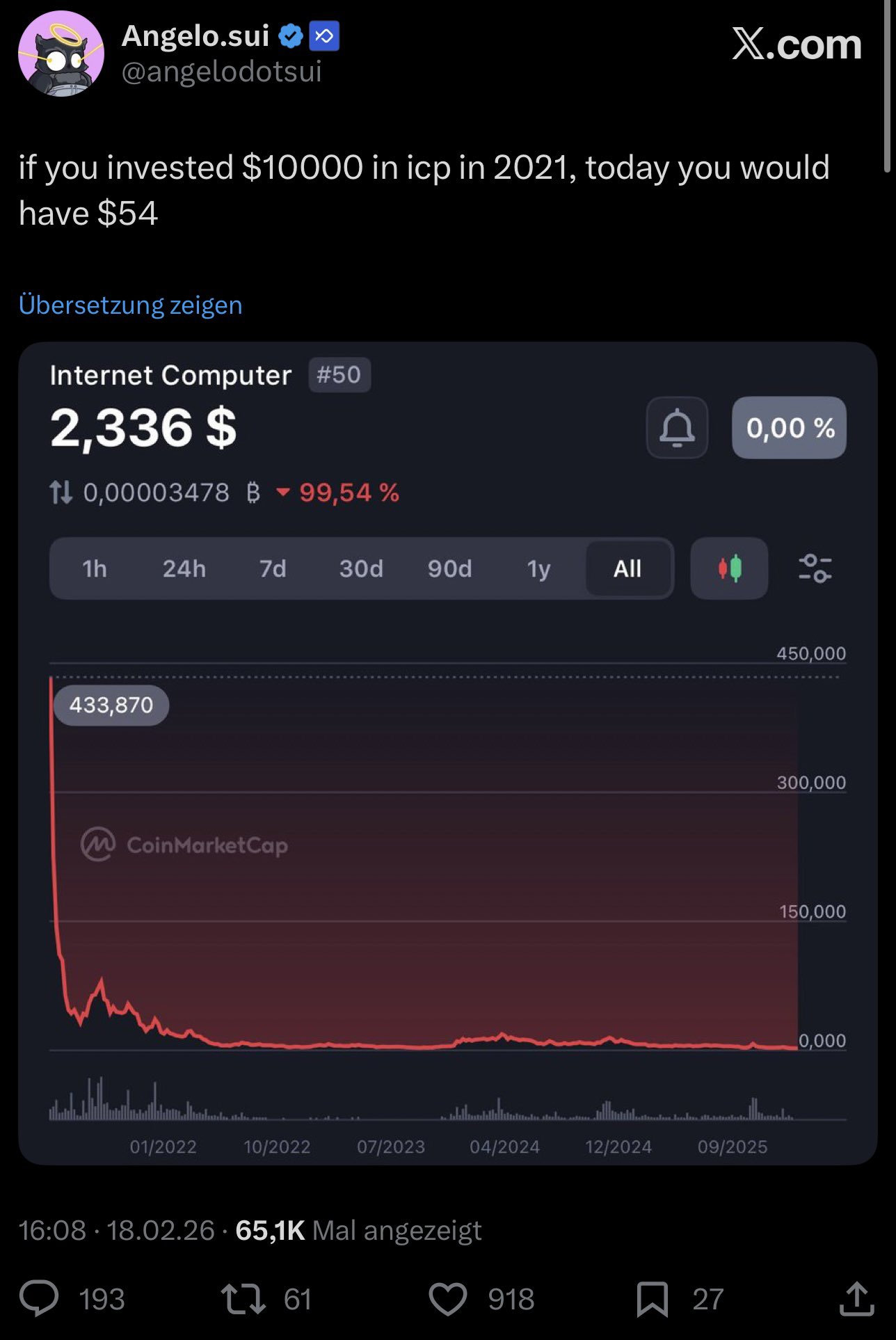Click the blue affiliate badge icon
Viewport: 896px width, 1340px height.
click(x=324, y=36)
